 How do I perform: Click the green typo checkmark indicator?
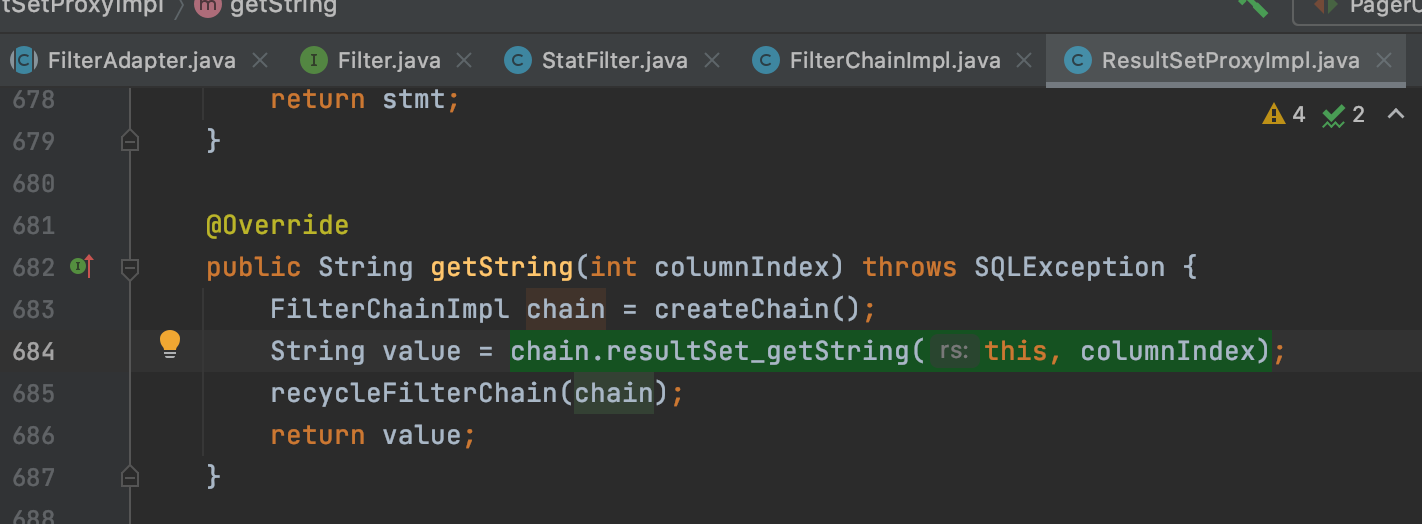(1332, 116)
